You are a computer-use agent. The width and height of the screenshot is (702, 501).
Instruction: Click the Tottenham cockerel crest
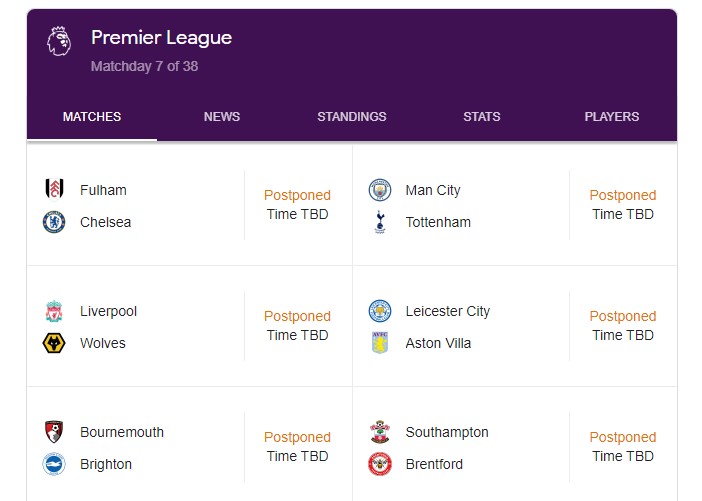tap(380, 222)
